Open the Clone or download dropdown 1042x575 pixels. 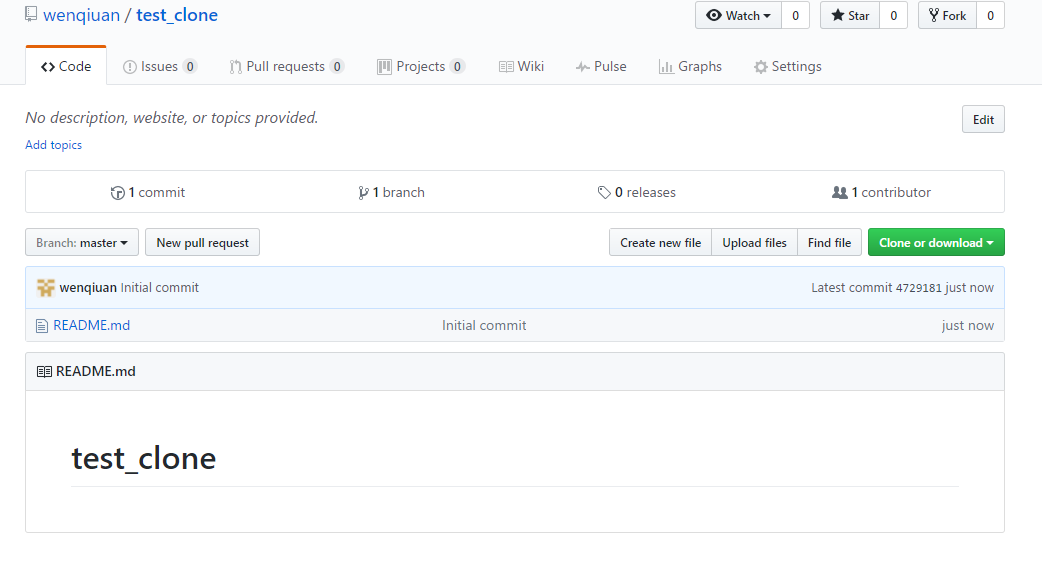click(x=935, y=243)
